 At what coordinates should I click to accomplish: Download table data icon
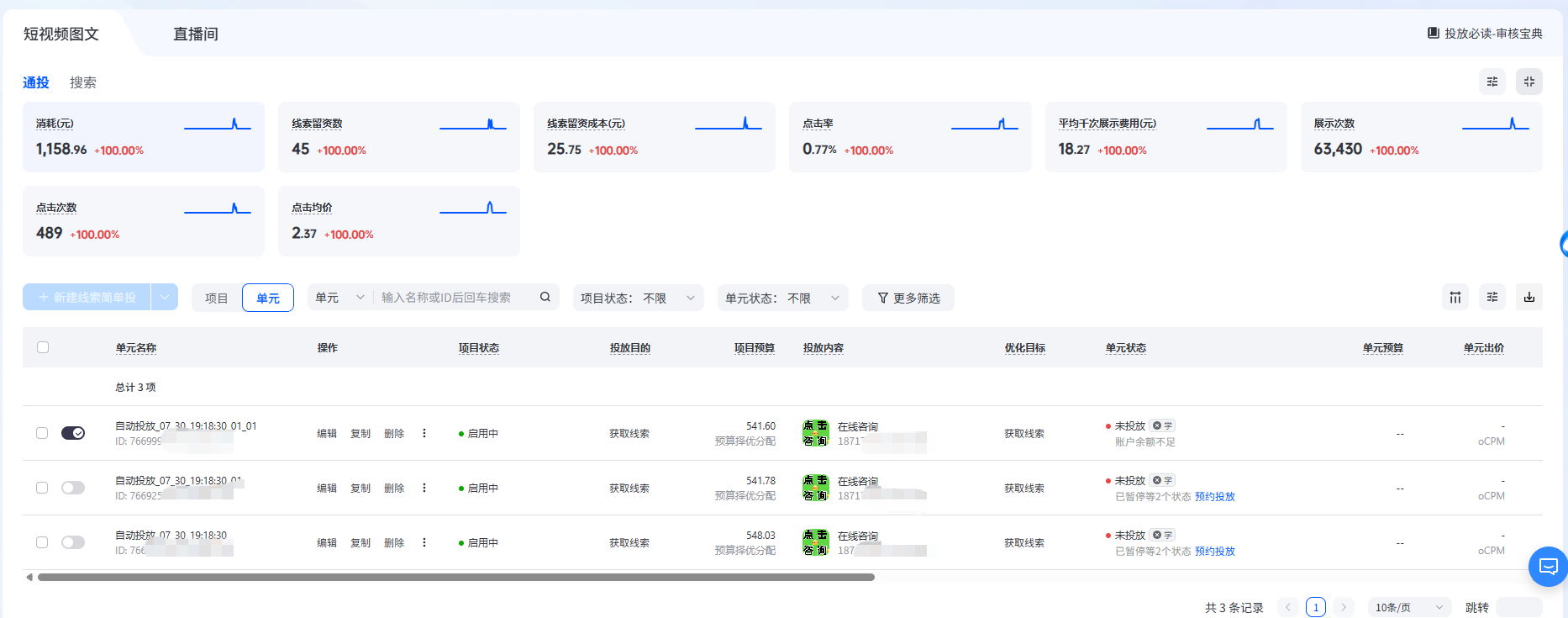(1529, 297)
